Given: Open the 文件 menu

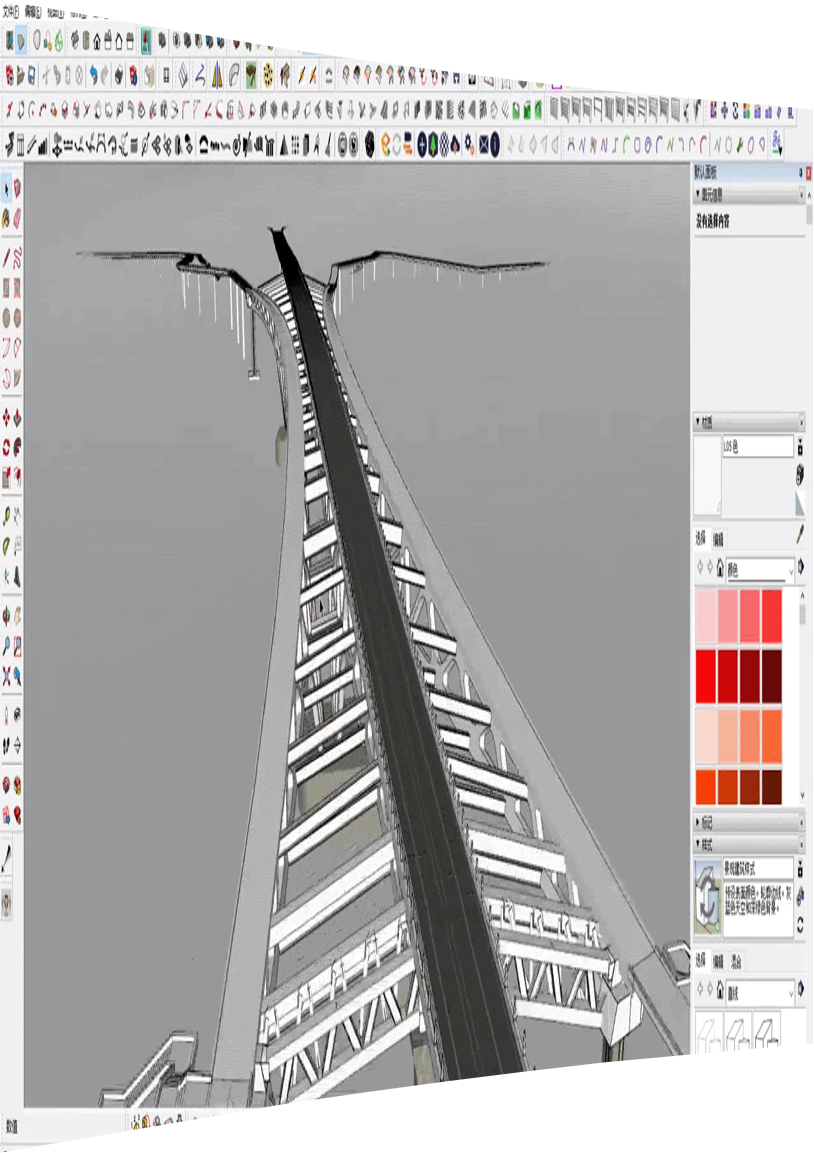Looking at the screenshot, I should click(x=10, y=13).
